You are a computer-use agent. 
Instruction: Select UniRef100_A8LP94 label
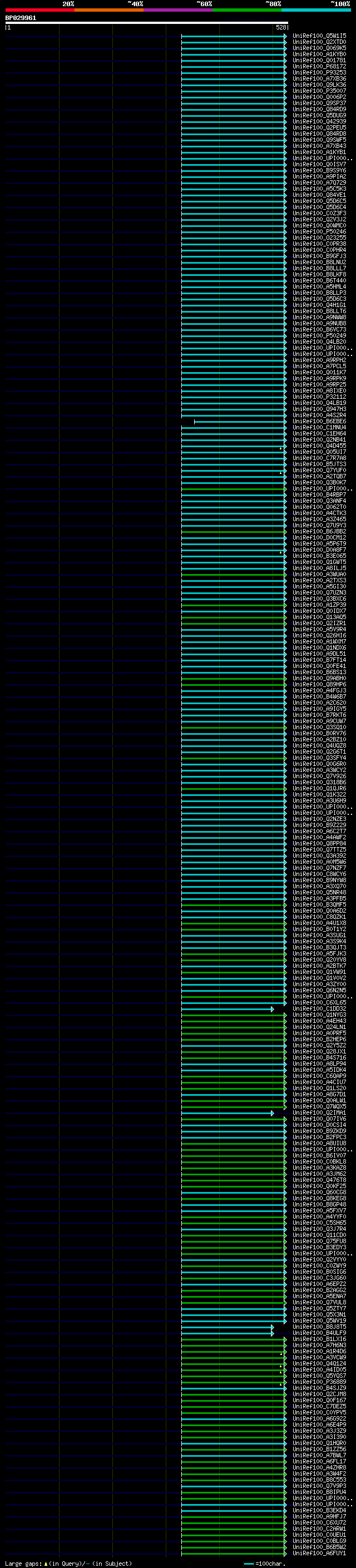[x=319, y=1064]
